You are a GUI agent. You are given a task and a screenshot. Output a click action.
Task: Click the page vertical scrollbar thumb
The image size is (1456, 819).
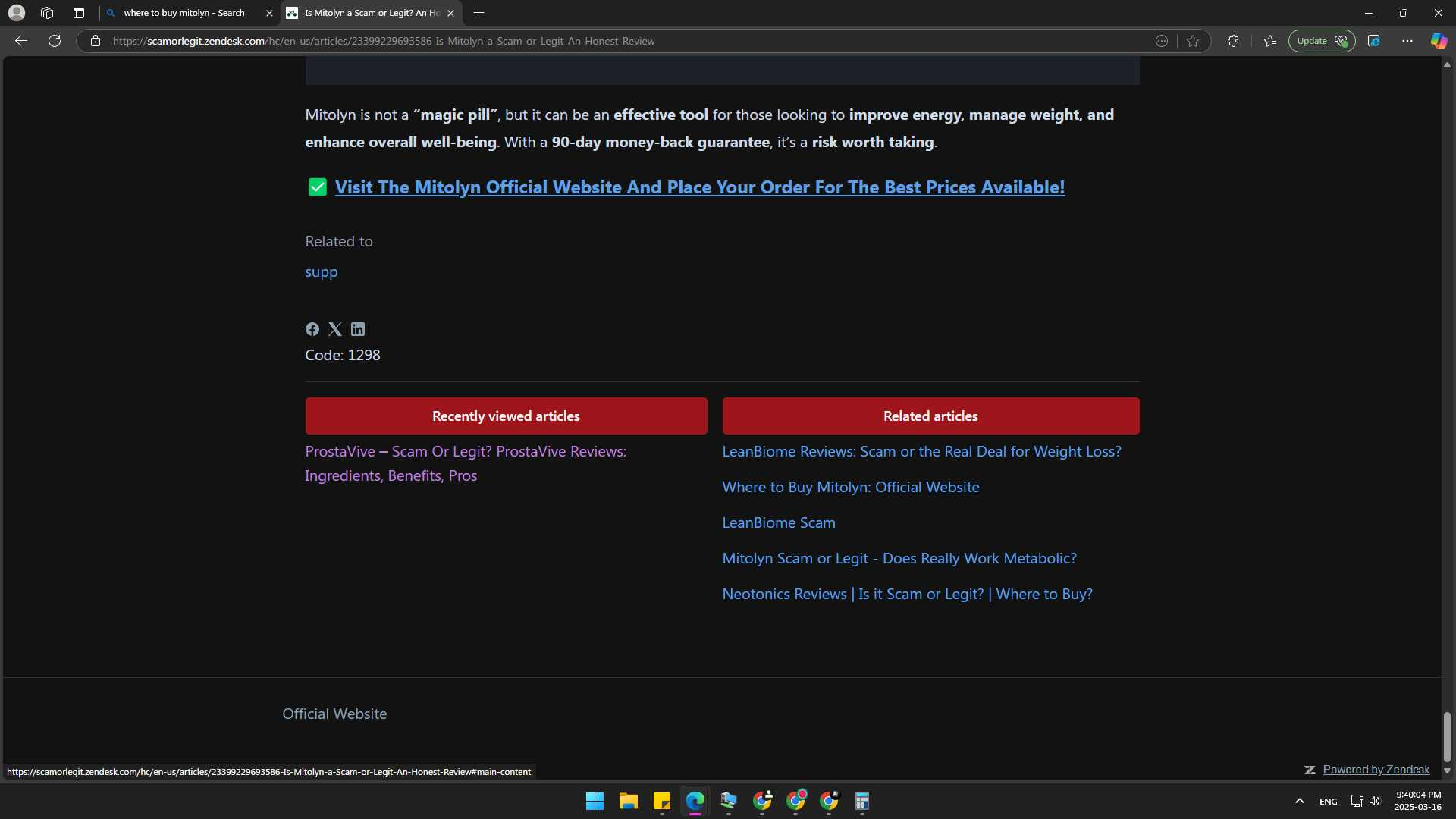[1447, 736]
